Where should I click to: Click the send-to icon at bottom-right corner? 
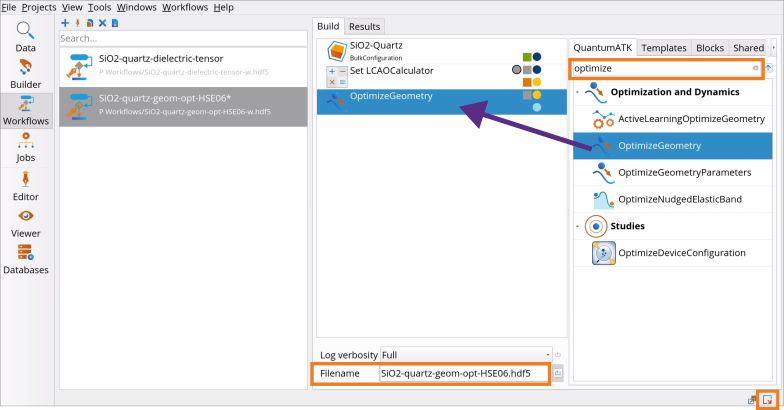[768, 399]
